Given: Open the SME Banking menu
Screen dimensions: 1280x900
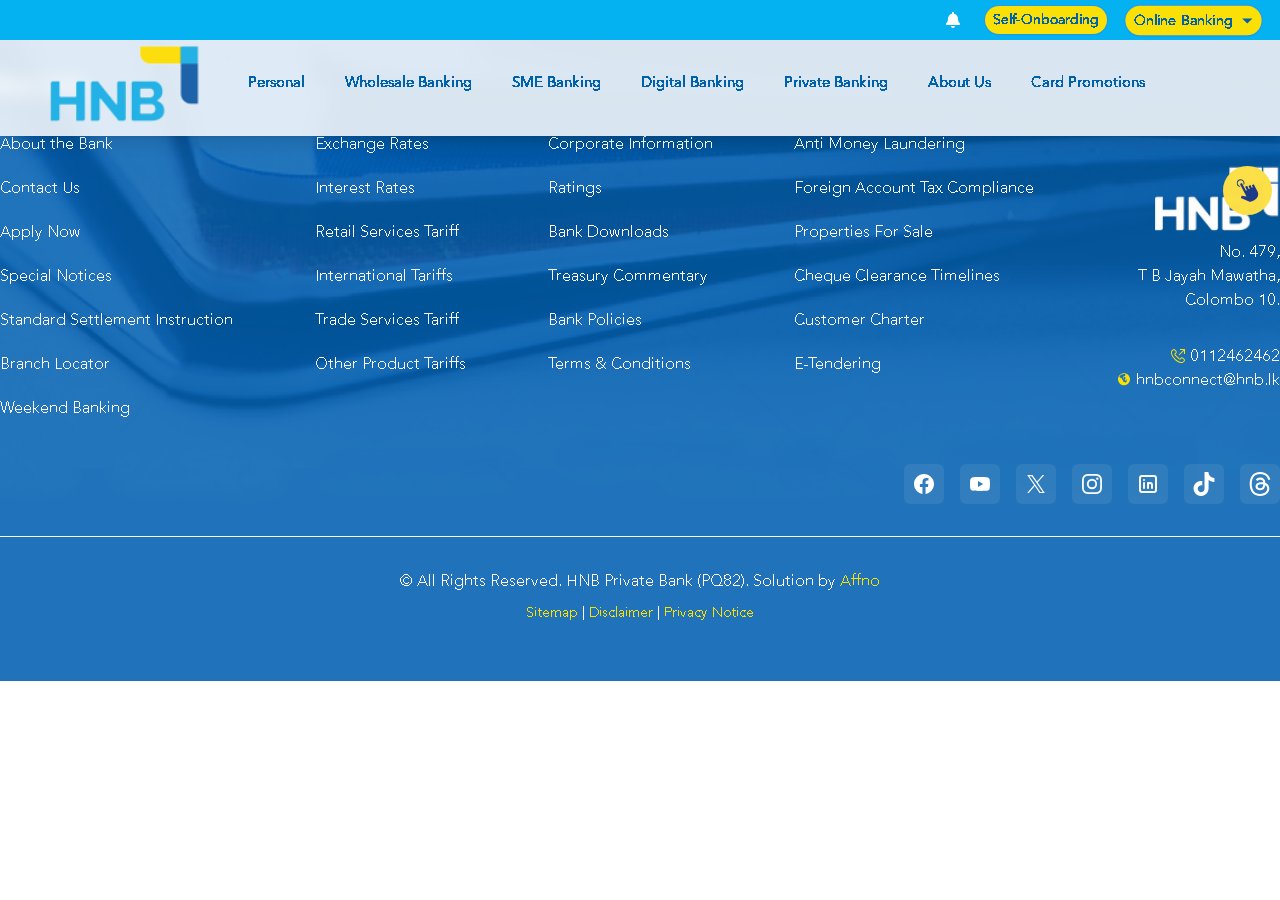Looking at the screenshot, I should (556, 82).
